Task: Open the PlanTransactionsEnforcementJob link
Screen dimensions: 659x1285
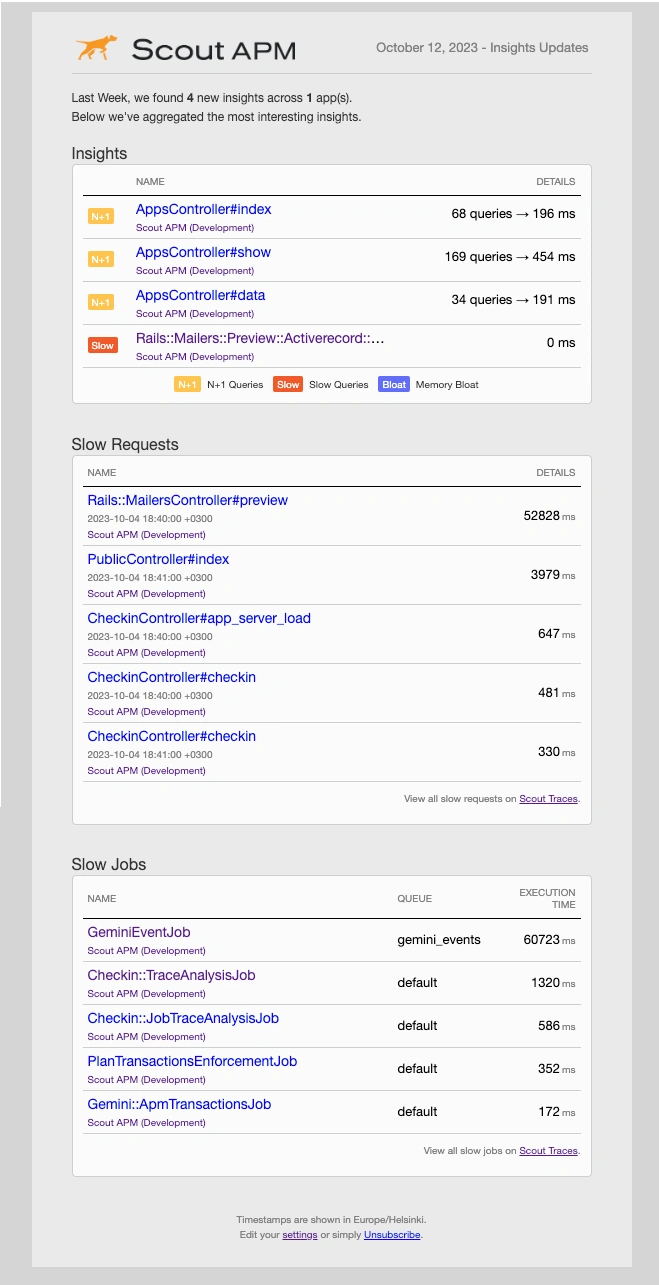Action: click(x=192, y=1061)
